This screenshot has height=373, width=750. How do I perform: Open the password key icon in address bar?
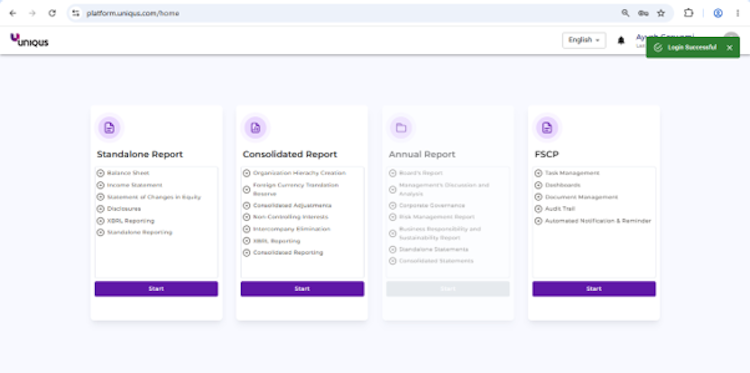coord(643,13)
